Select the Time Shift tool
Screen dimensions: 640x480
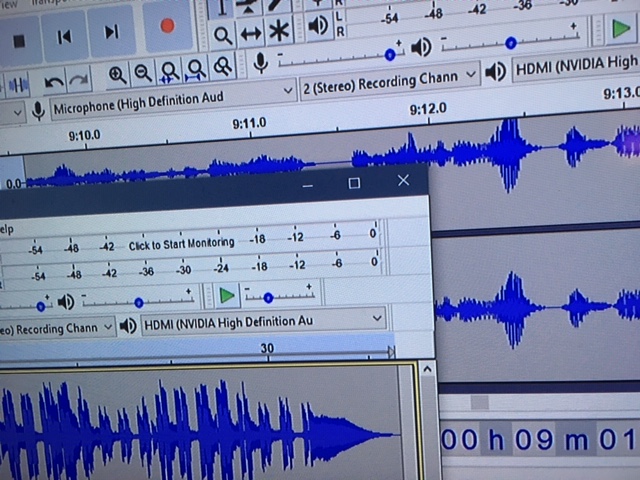pos(250,35)
